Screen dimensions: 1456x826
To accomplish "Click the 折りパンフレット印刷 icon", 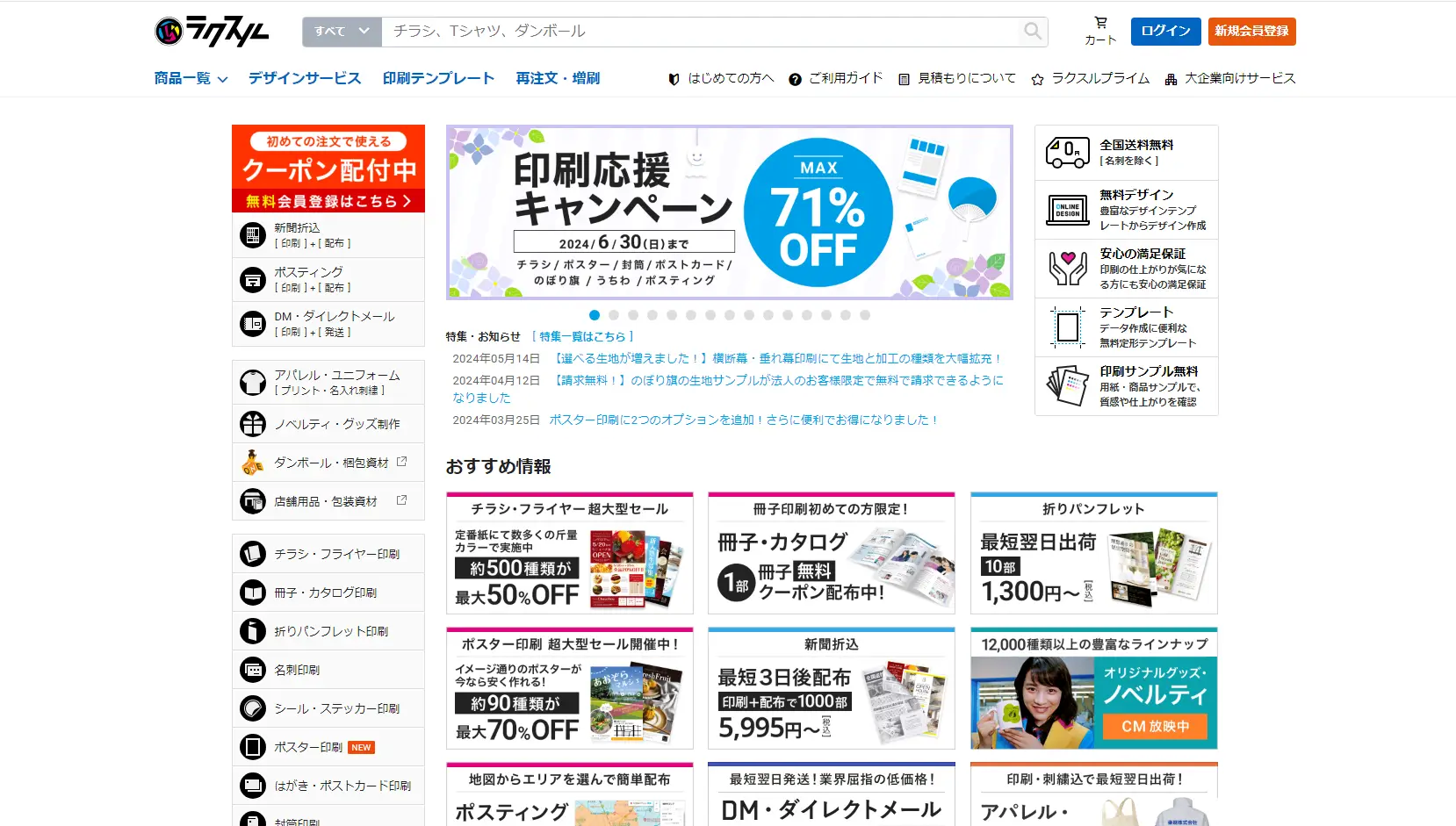I will pos(253,631).
